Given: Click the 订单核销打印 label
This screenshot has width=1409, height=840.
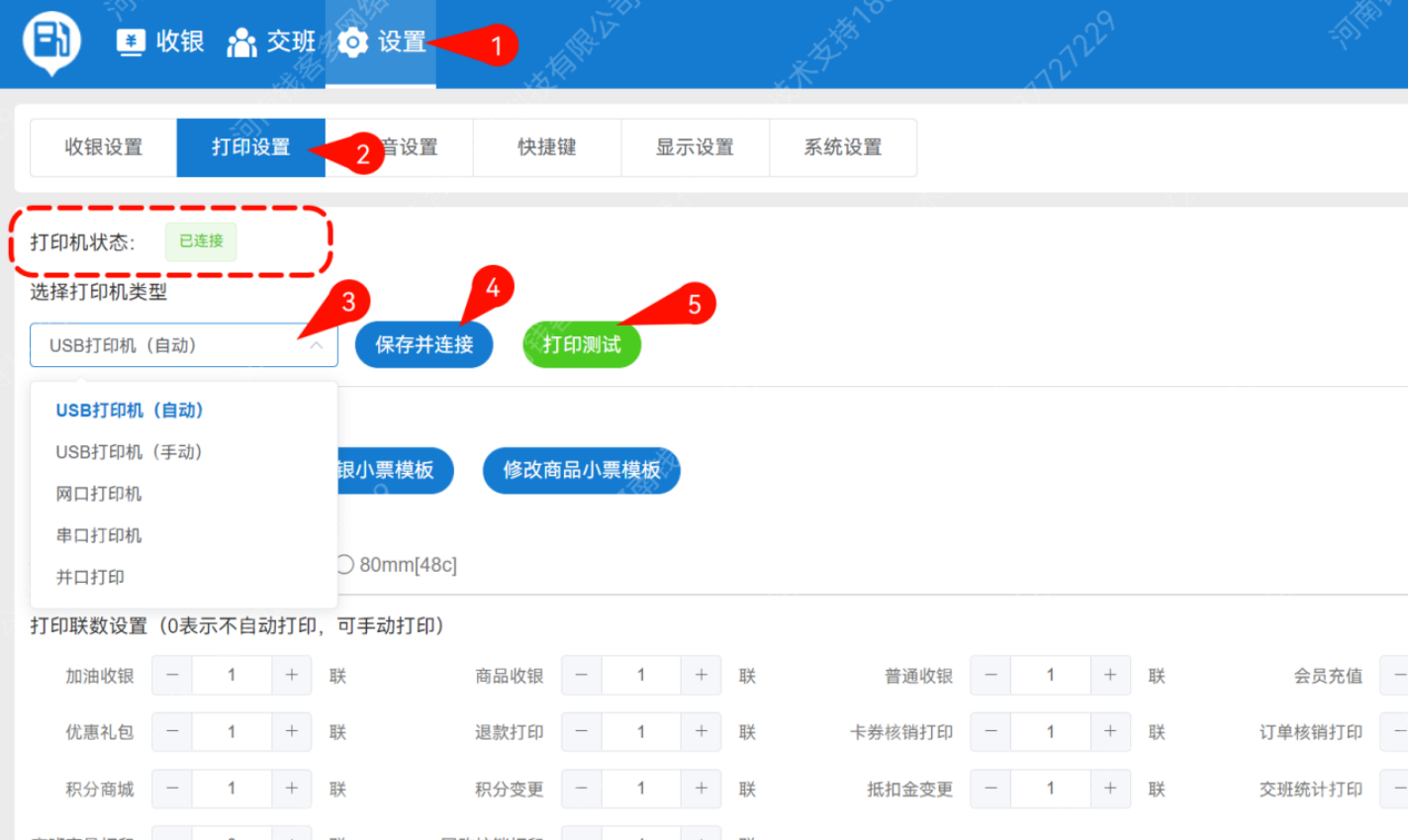Looking at the screenshot, I should [1311, 732].
